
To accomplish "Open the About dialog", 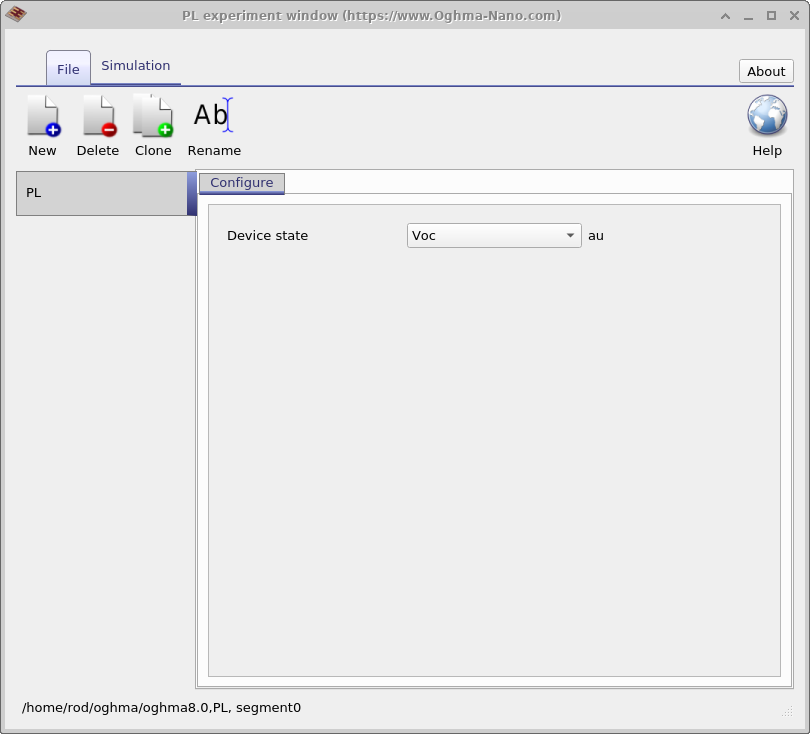I will tap(765, 71).
